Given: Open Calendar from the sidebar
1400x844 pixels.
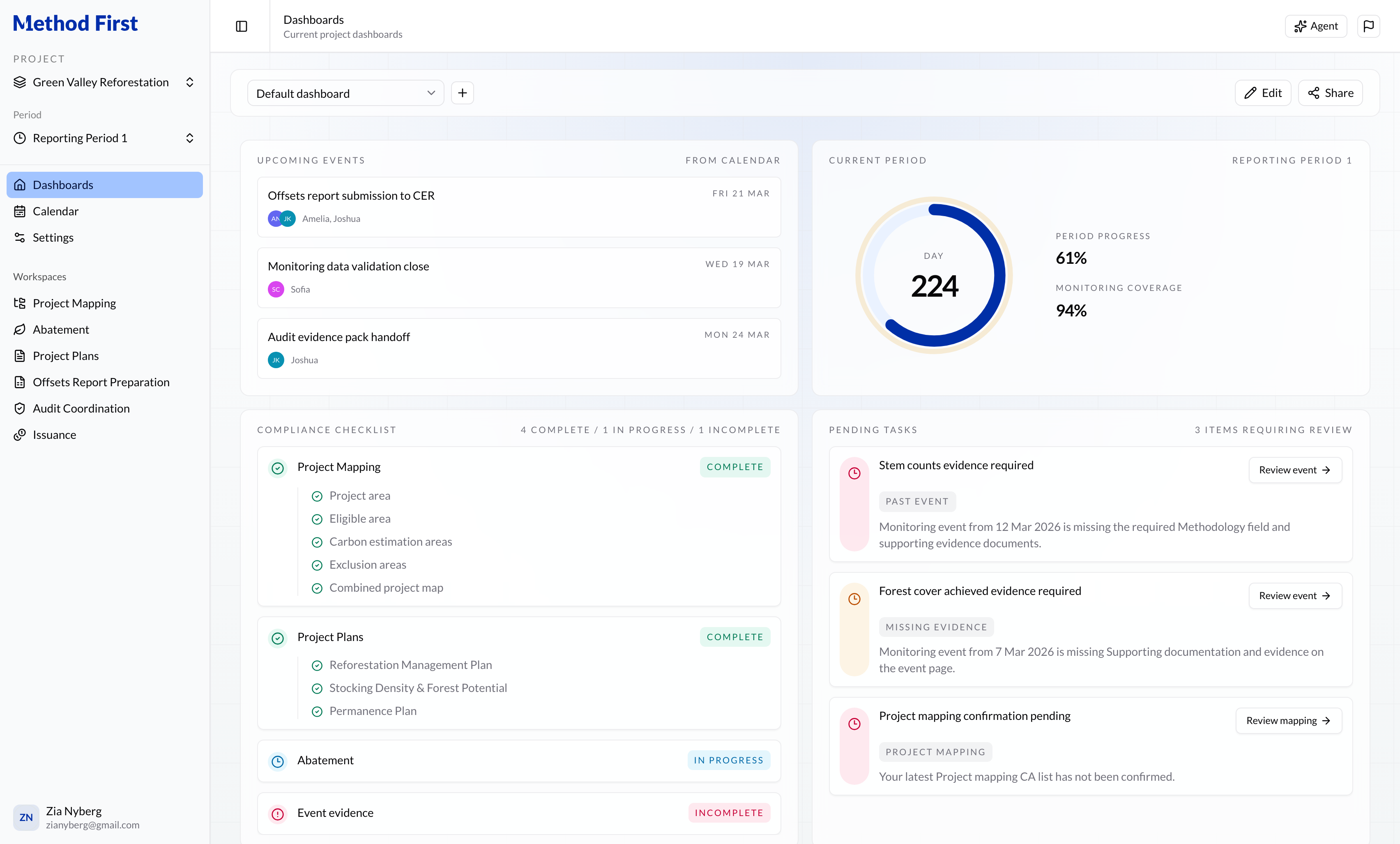Looking at the screenshot, I should tap(104, 212).
